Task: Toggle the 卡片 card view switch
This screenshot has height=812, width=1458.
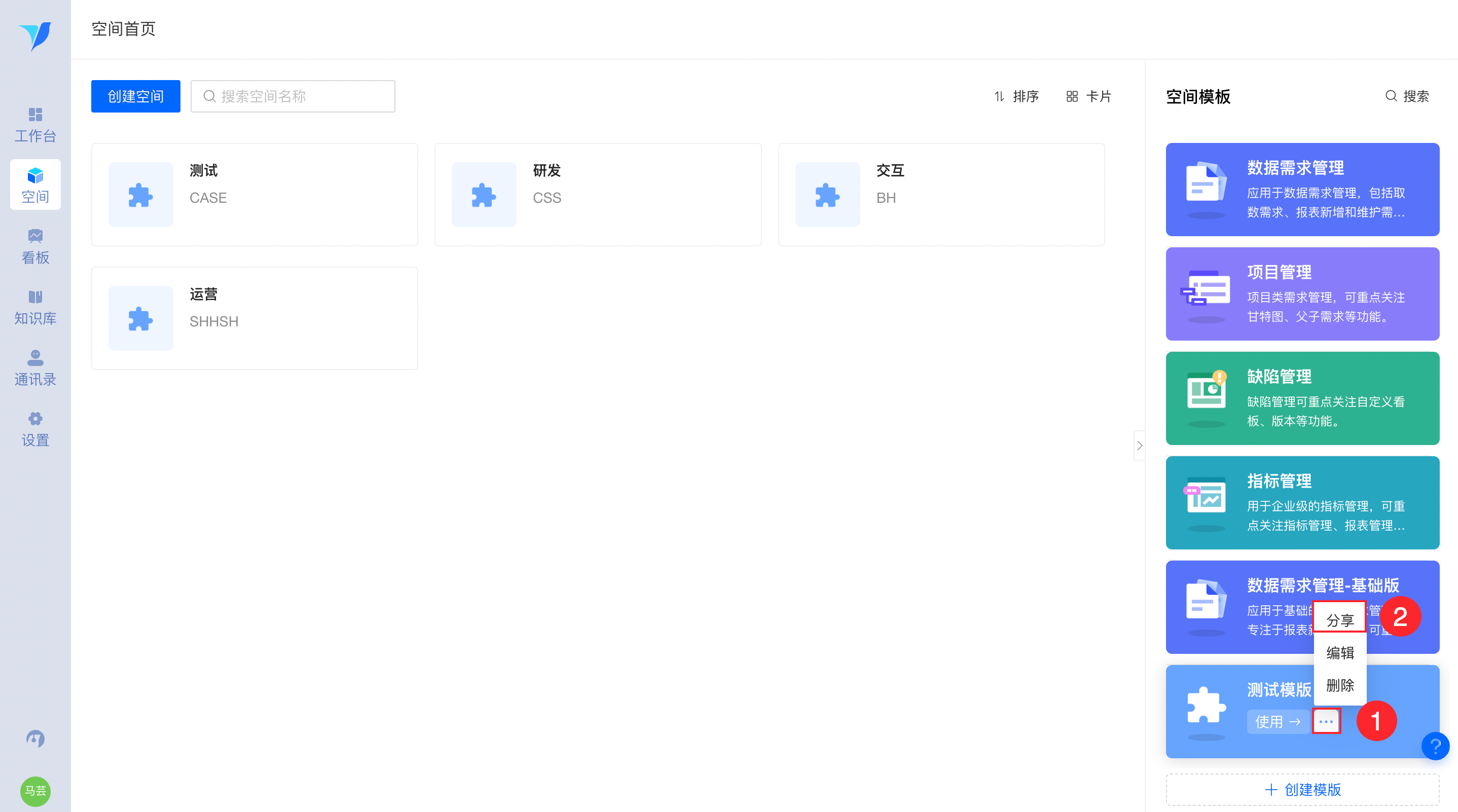Action: [x=1088, y=96]
